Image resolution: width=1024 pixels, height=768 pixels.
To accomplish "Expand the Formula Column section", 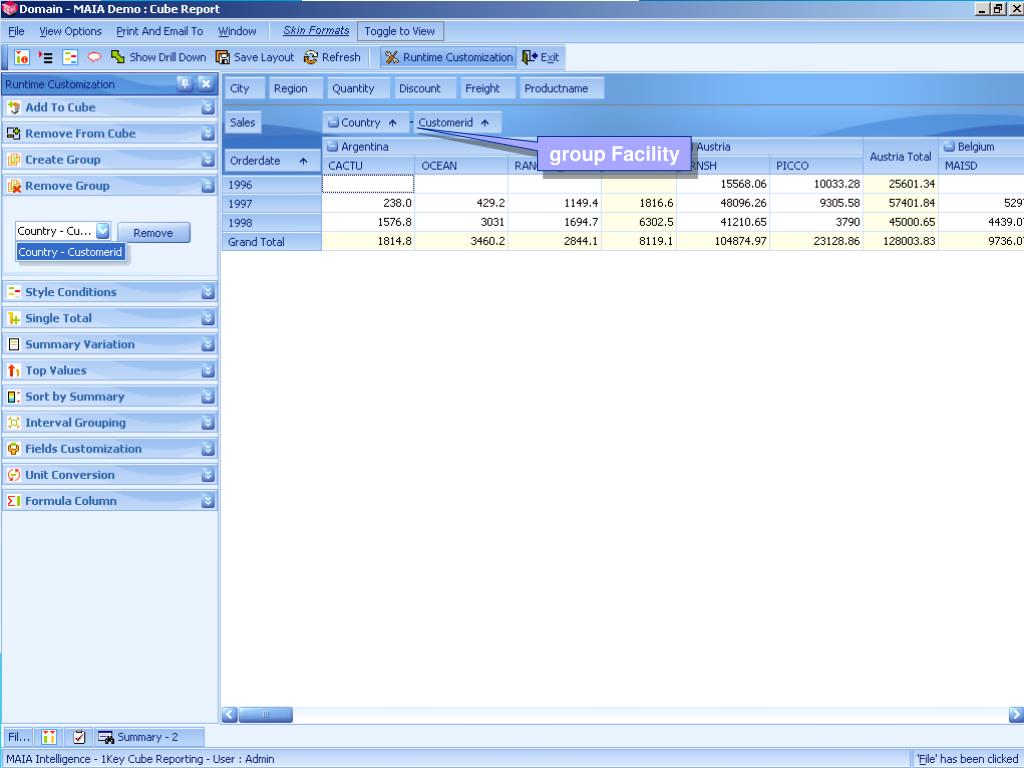I will [x=208, y=502].
